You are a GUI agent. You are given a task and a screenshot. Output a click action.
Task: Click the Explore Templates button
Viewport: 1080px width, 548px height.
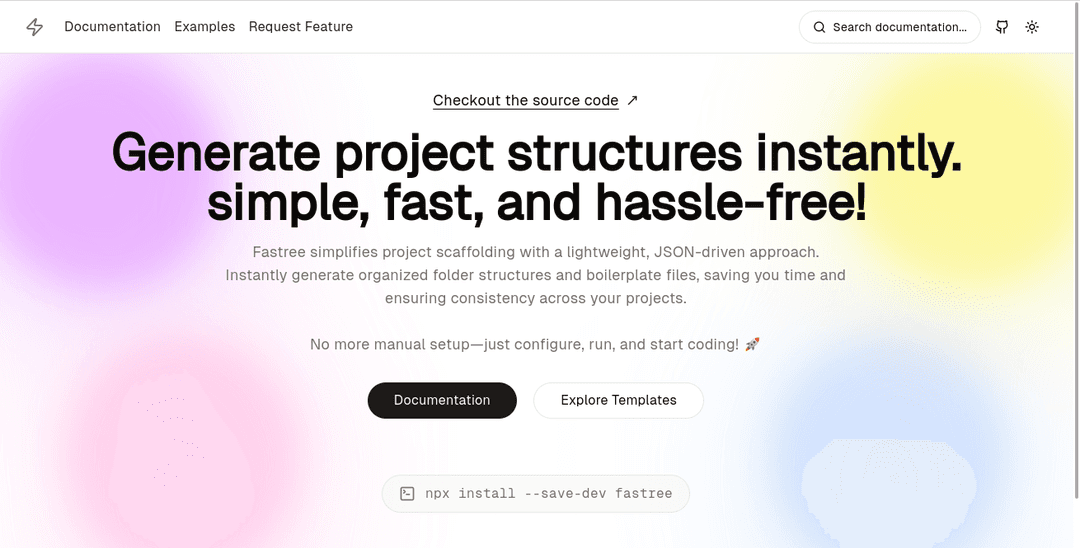coord(619,400)
